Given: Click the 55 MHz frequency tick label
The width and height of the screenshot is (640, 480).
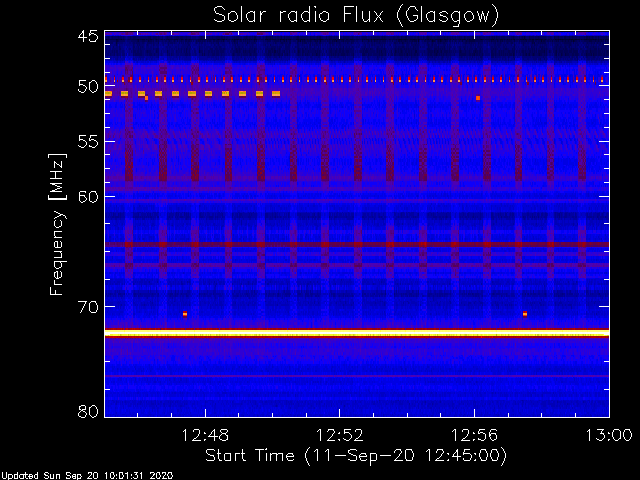Looking at the screenshot, I should 88,142.
